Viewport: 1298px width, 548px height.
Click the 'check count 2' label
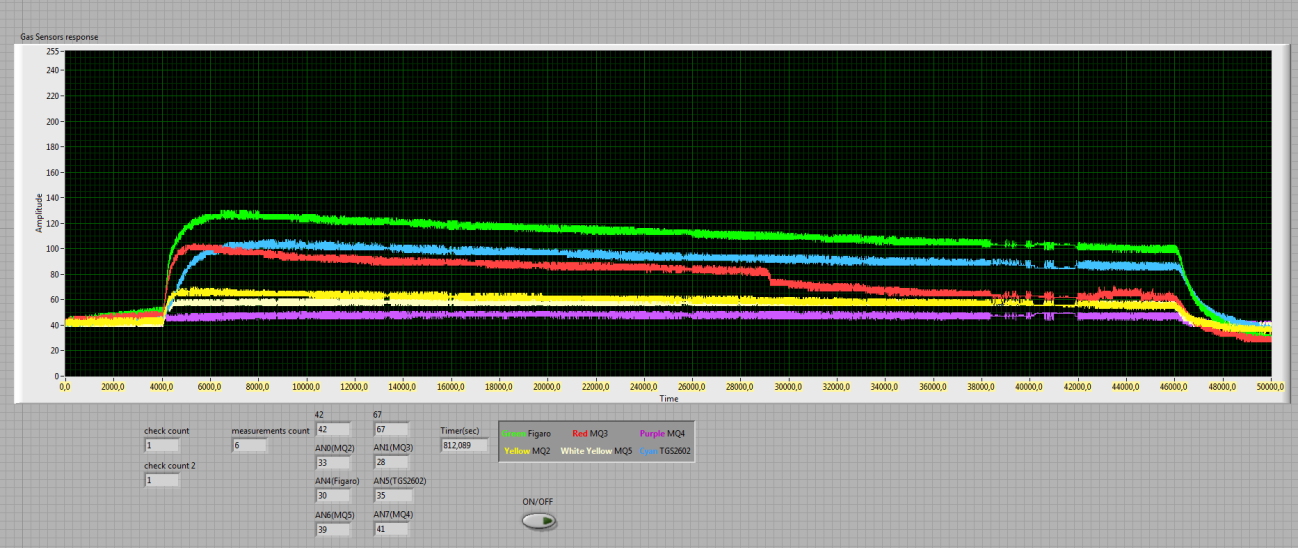coord(170,465)
